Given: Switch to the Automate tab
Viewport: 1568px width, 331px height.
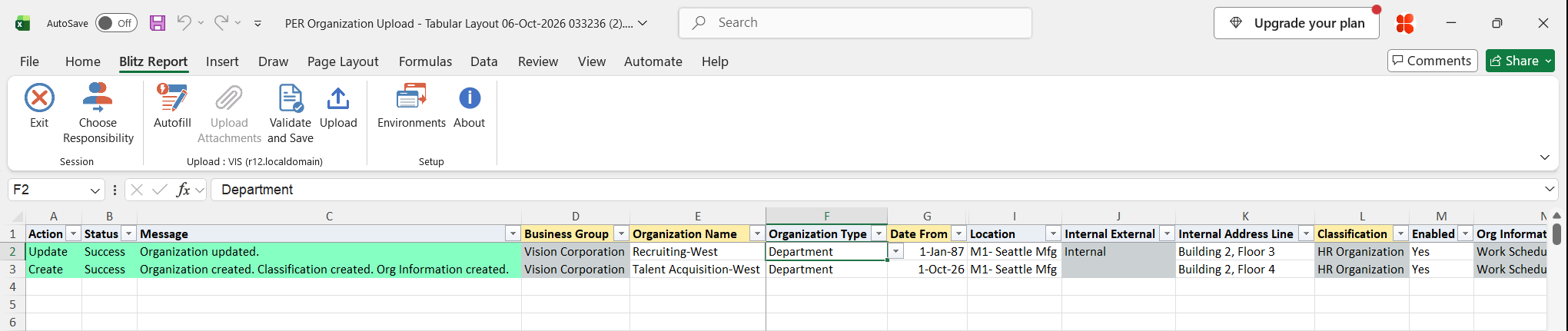Looking at the screenshot, I should (653, 61).
